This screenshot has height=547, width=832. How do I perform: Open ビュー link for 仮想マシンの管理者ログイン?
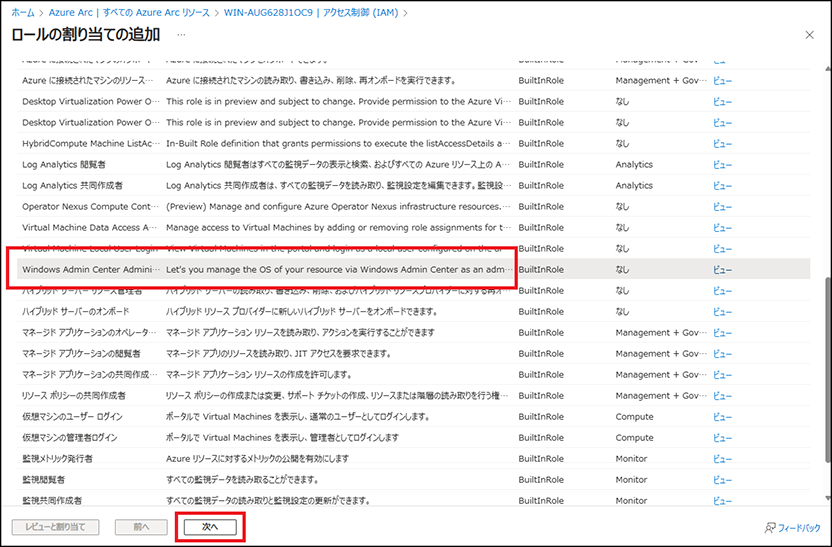722,438
